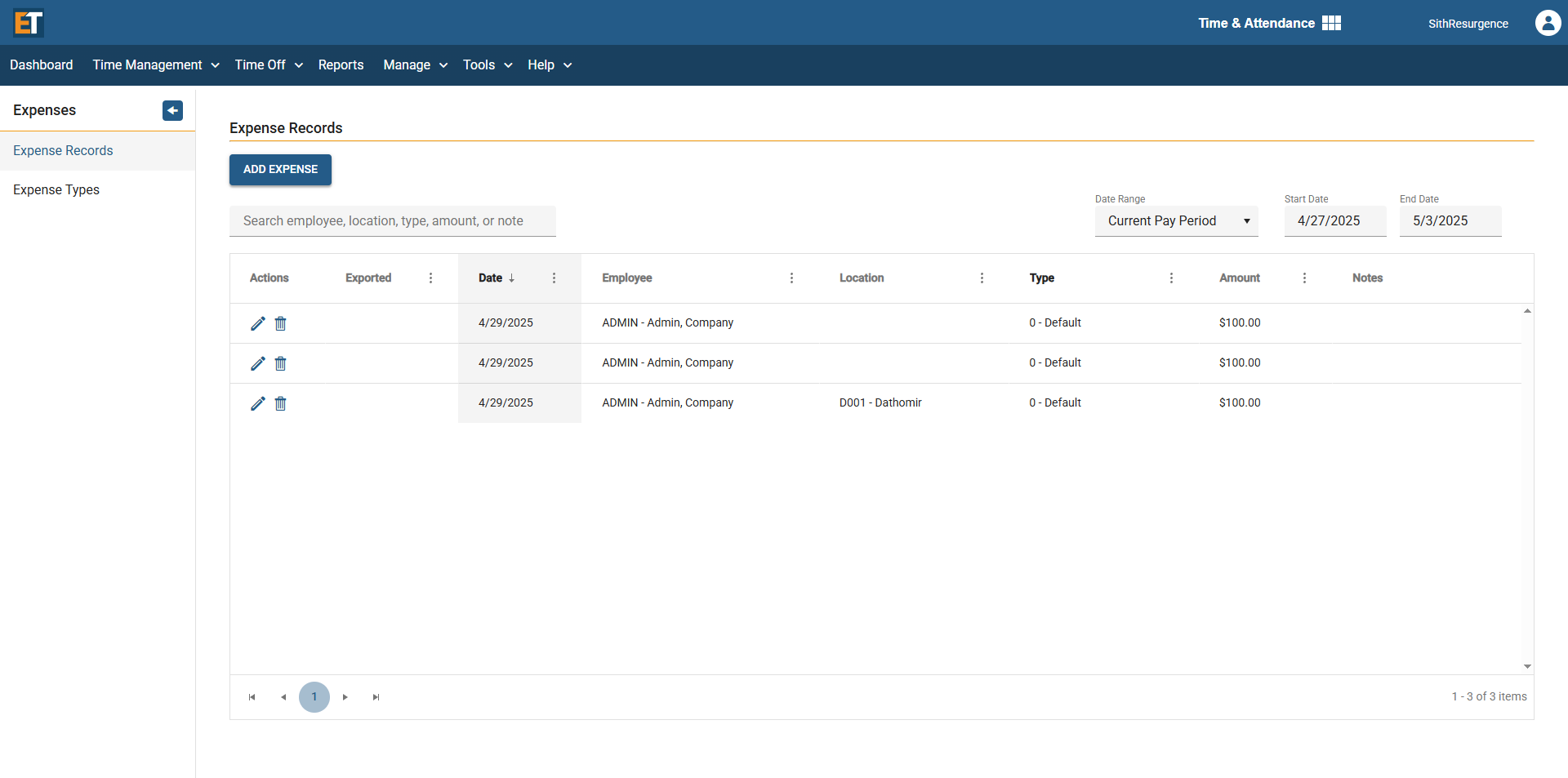Viewport: 1568px width, 778px height.
Task: Click the ET logo icon
Action: pyautogui.click(x=29, y=23)
